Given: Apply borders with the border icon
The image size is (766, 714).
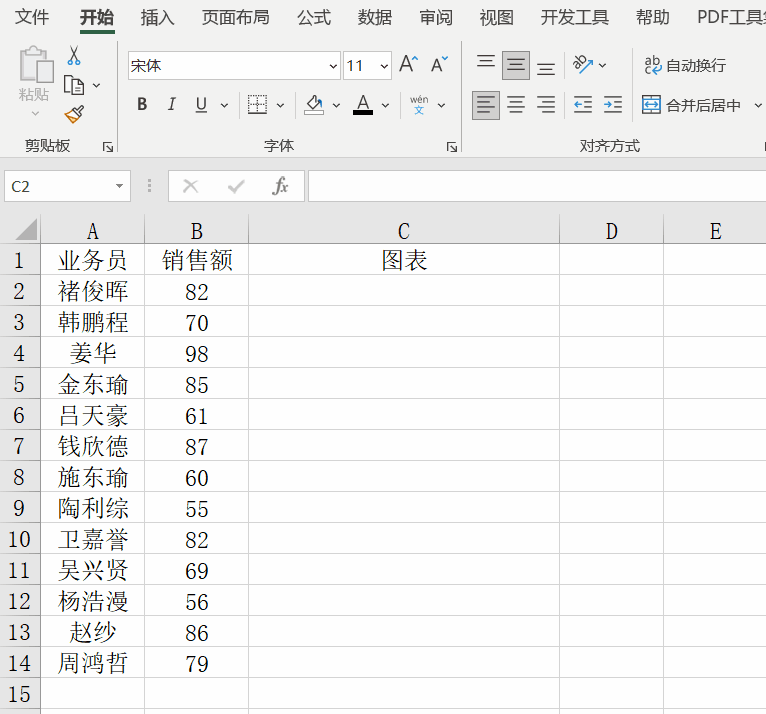Looking at the screenshot, I should [x=257, y=105].
